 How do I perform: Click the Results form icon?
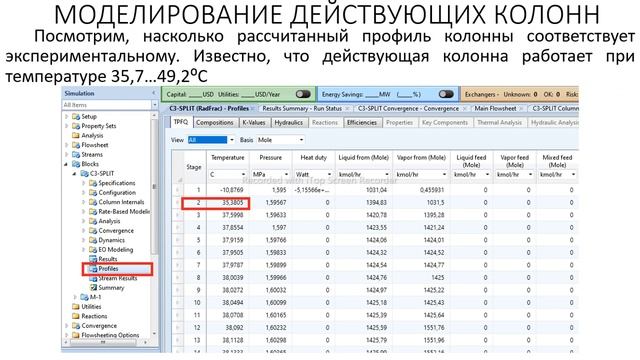93,259
